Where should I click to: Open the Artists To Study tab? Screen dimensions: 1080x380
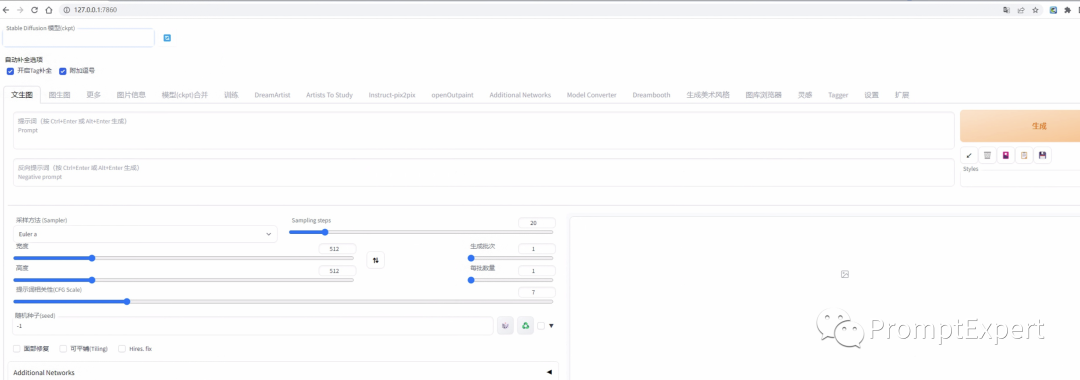329,95
